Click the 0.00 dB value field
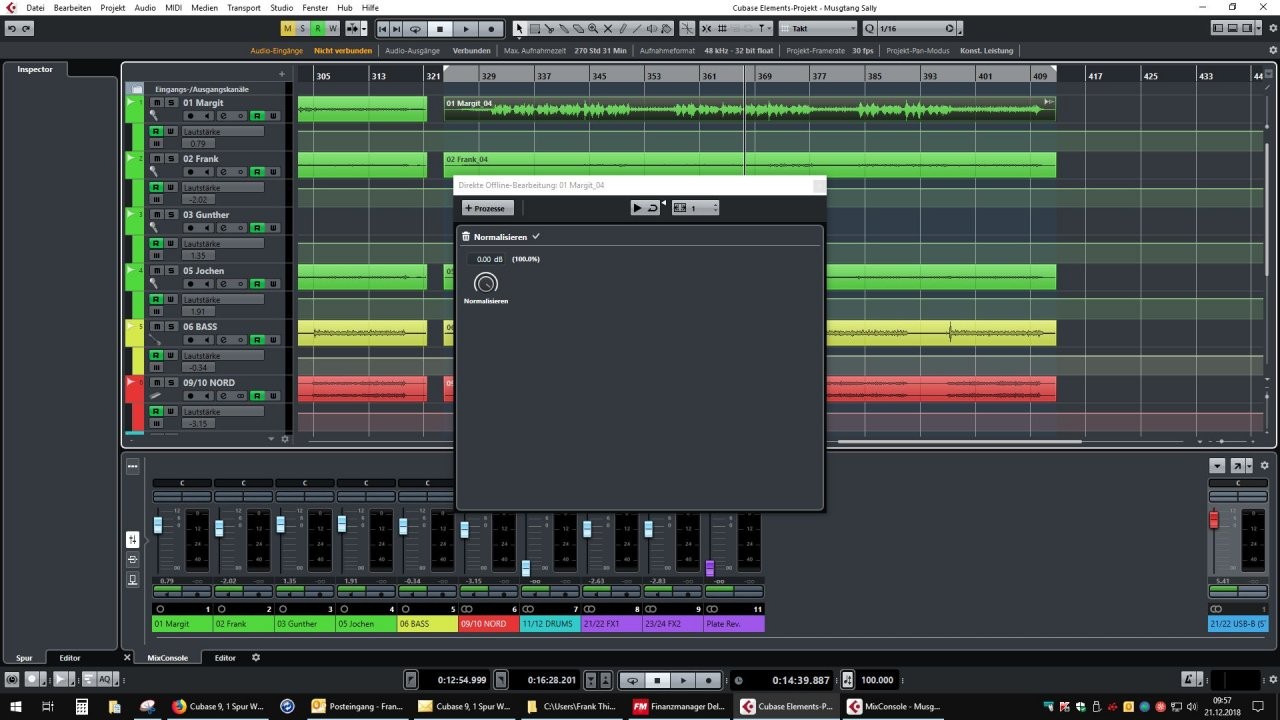Viewport: 1280px width, 720px height. [x=487, y=259]
